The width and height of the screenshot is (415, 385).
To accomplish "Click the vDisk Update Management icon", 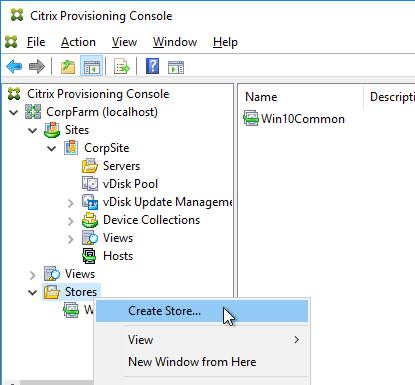I will click(x=90, y=202).
